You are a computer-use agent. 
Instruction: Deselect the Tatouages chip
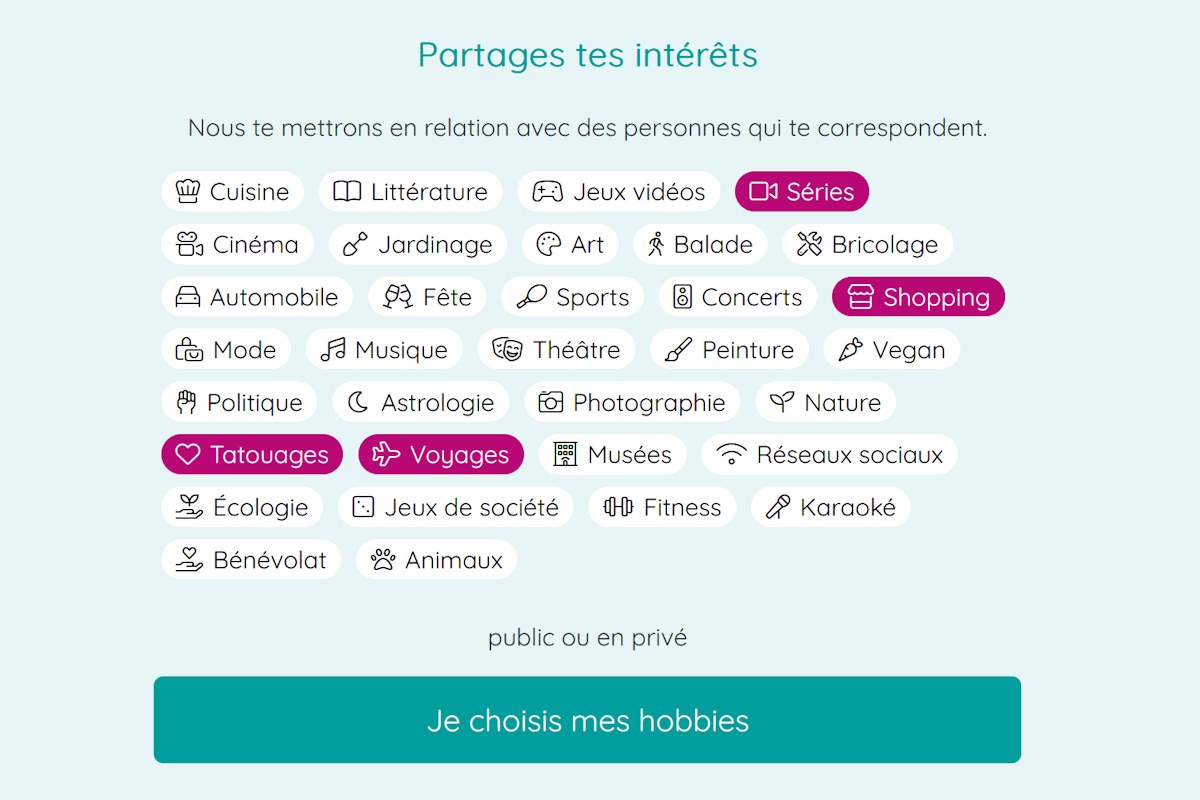click(252, 455)
